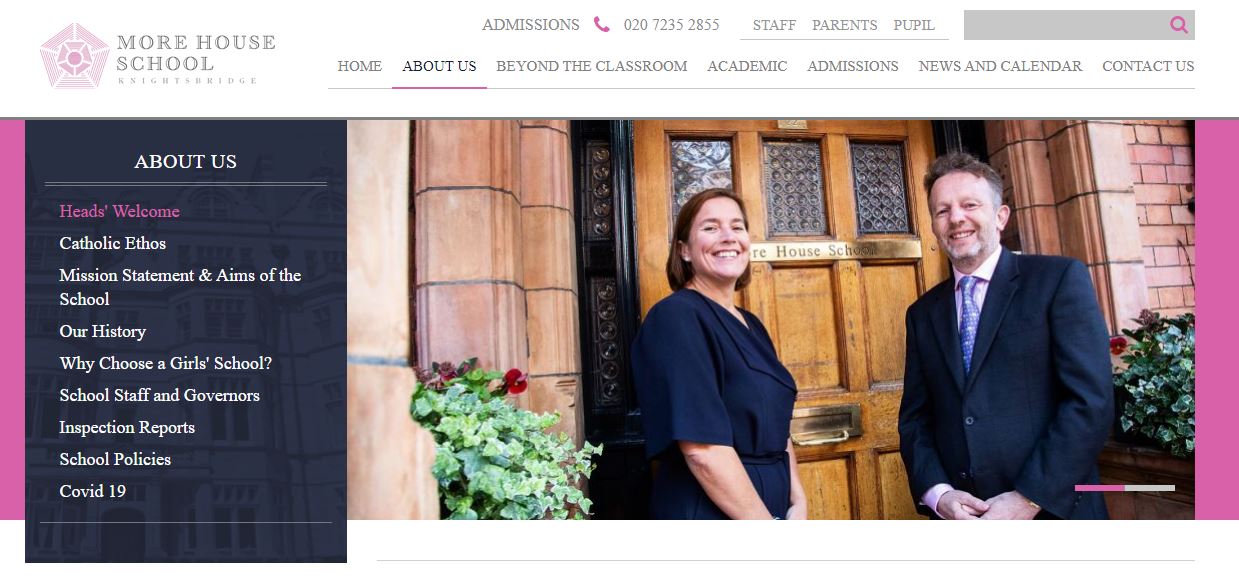The image size is (1239, 580).
Task: Select the pink active carousel indicator
Action: tap(1100, 488)
